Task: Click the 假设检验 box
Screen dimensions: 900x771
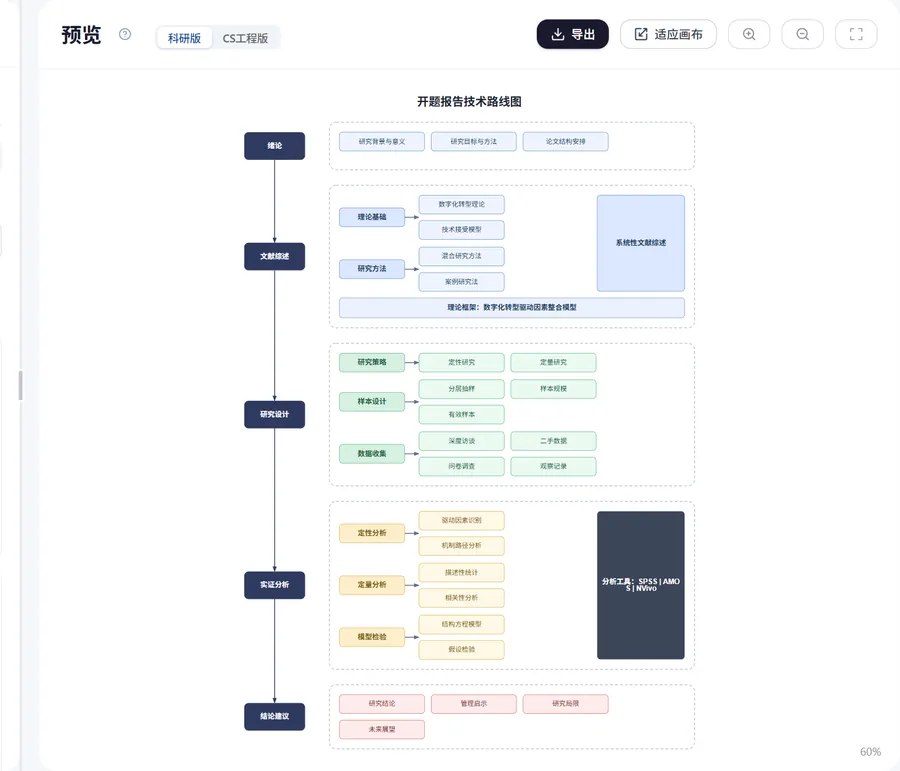Action: pos(461,649)
